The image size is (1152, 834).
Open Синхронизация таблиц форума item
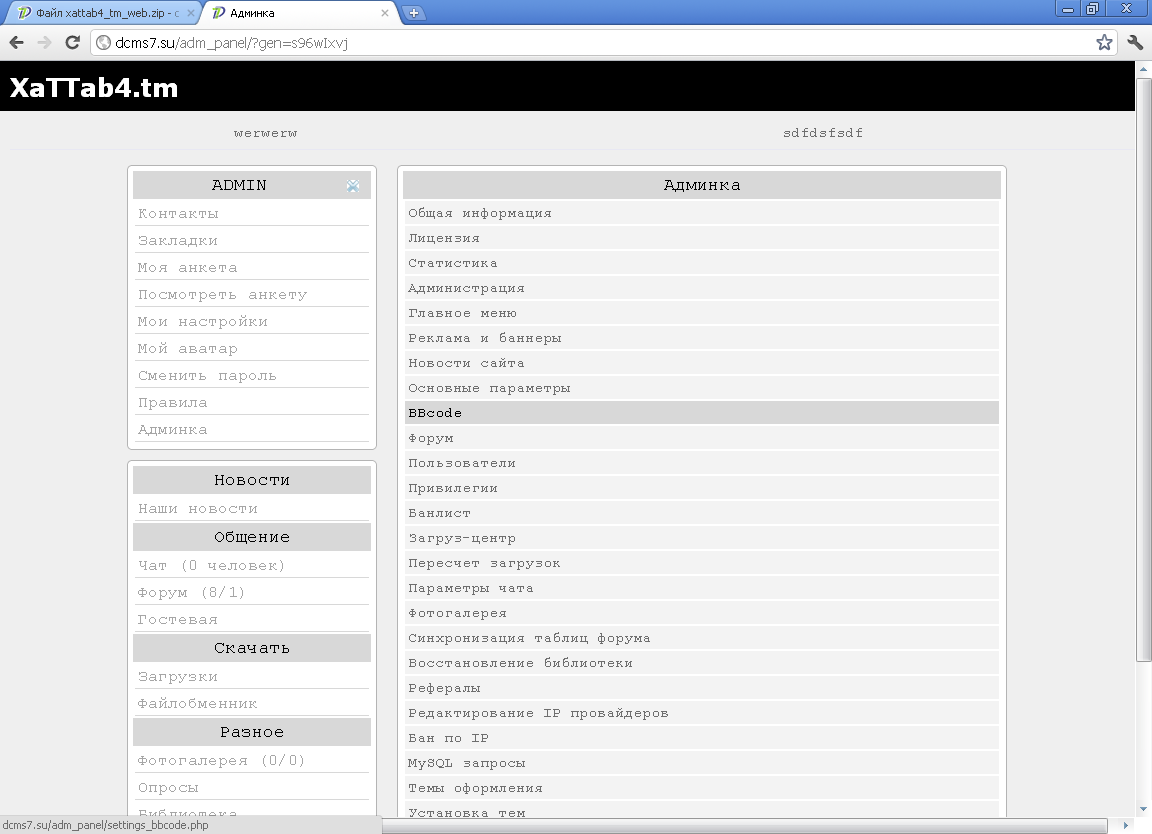[702, 638]
